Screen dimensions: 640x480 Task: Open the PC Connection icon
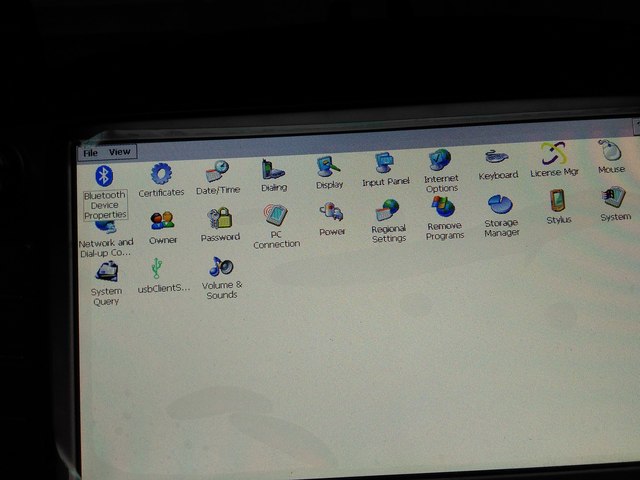pyautogui.click(x=276, y=215)
